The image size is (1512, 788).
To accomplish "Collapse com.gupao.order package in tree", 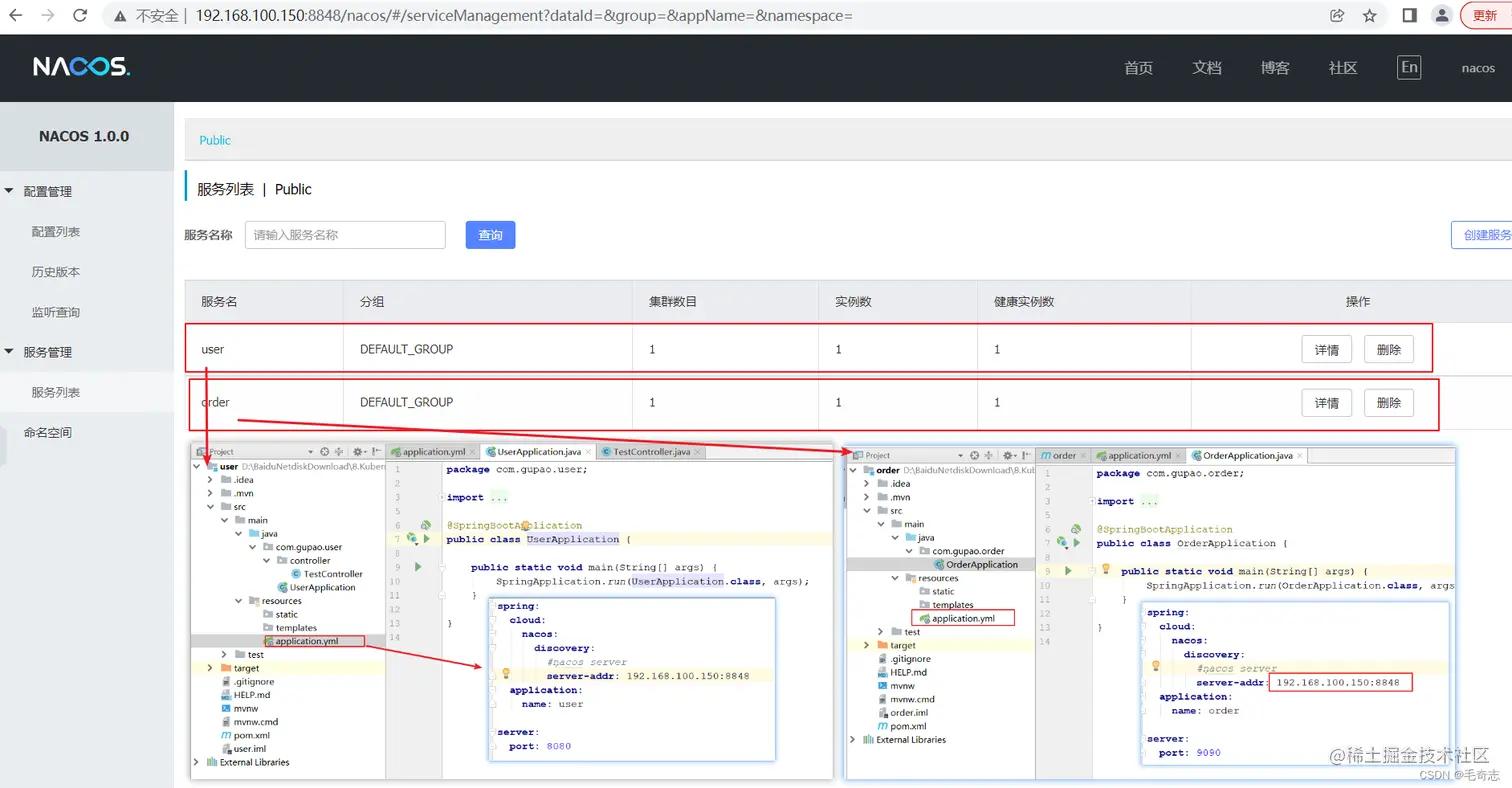I will tap(909, 551).
